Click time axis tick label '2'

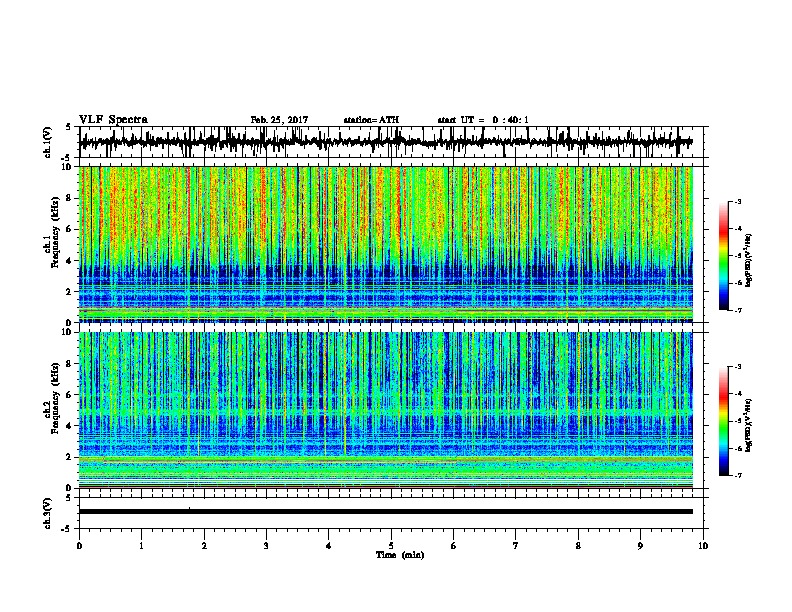coord(204,545)
